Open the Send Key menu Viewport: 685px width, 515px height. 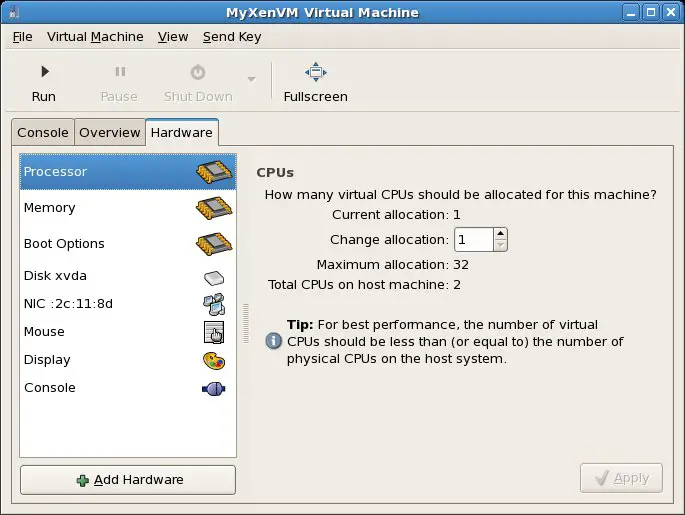[x=231, y=37]
